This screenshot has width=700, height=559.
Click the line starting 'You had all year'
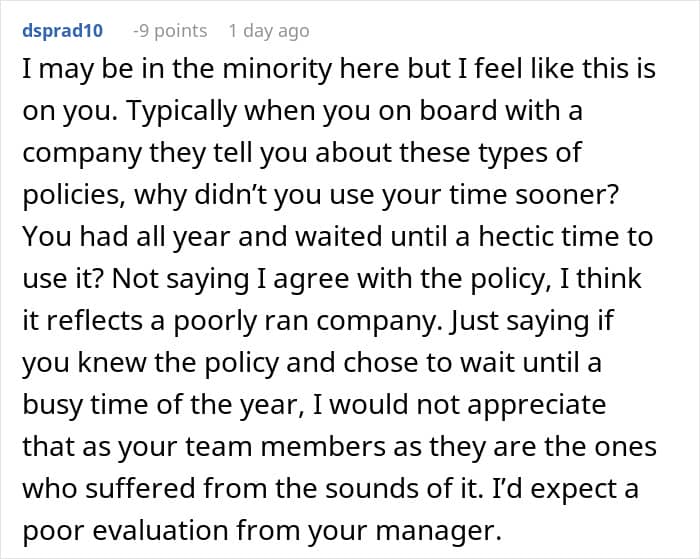(x=338, y=236)
